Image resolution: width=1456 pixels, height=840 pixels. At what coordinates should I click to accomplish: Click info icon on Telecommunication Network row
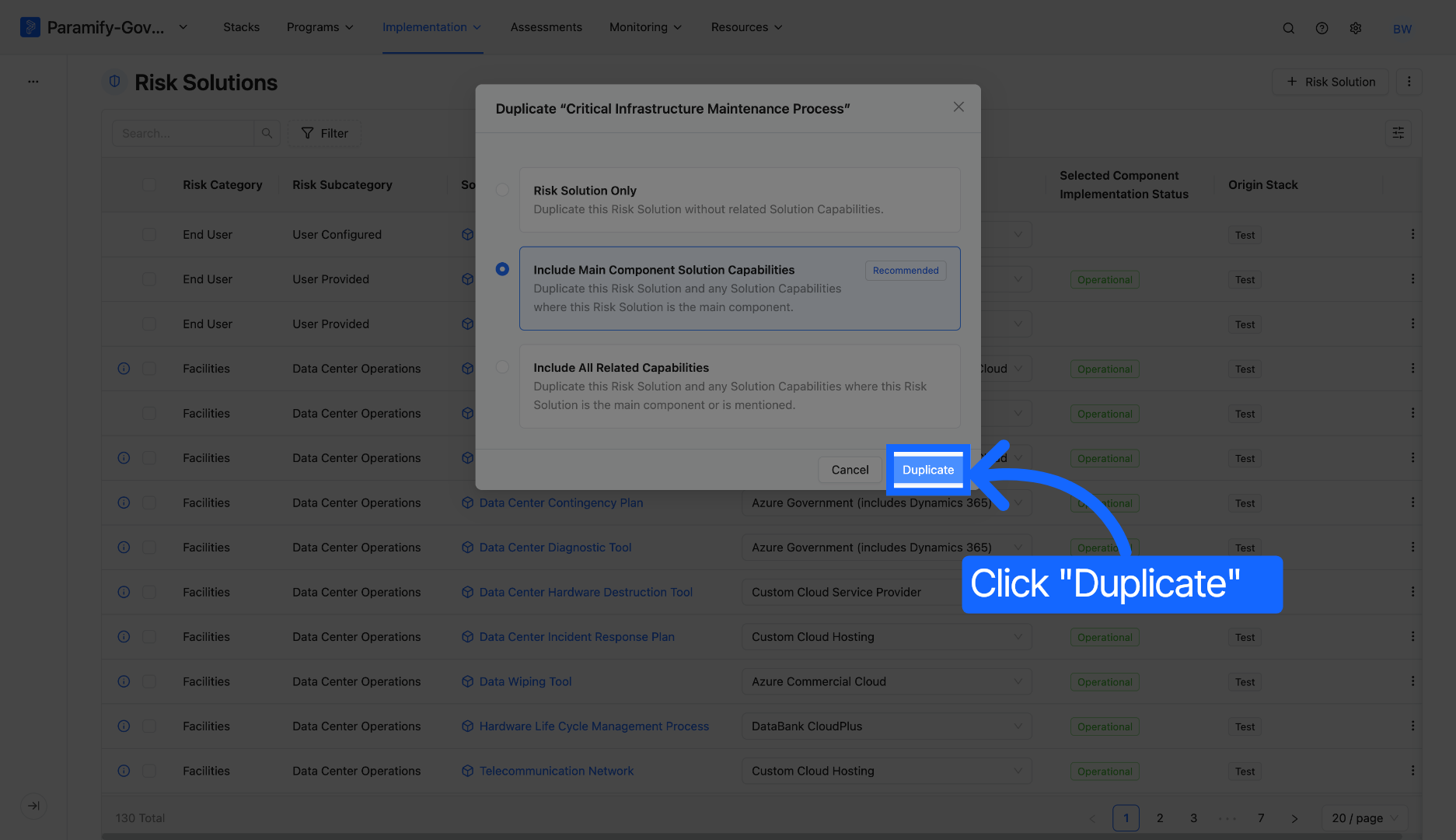coord(124,771)
